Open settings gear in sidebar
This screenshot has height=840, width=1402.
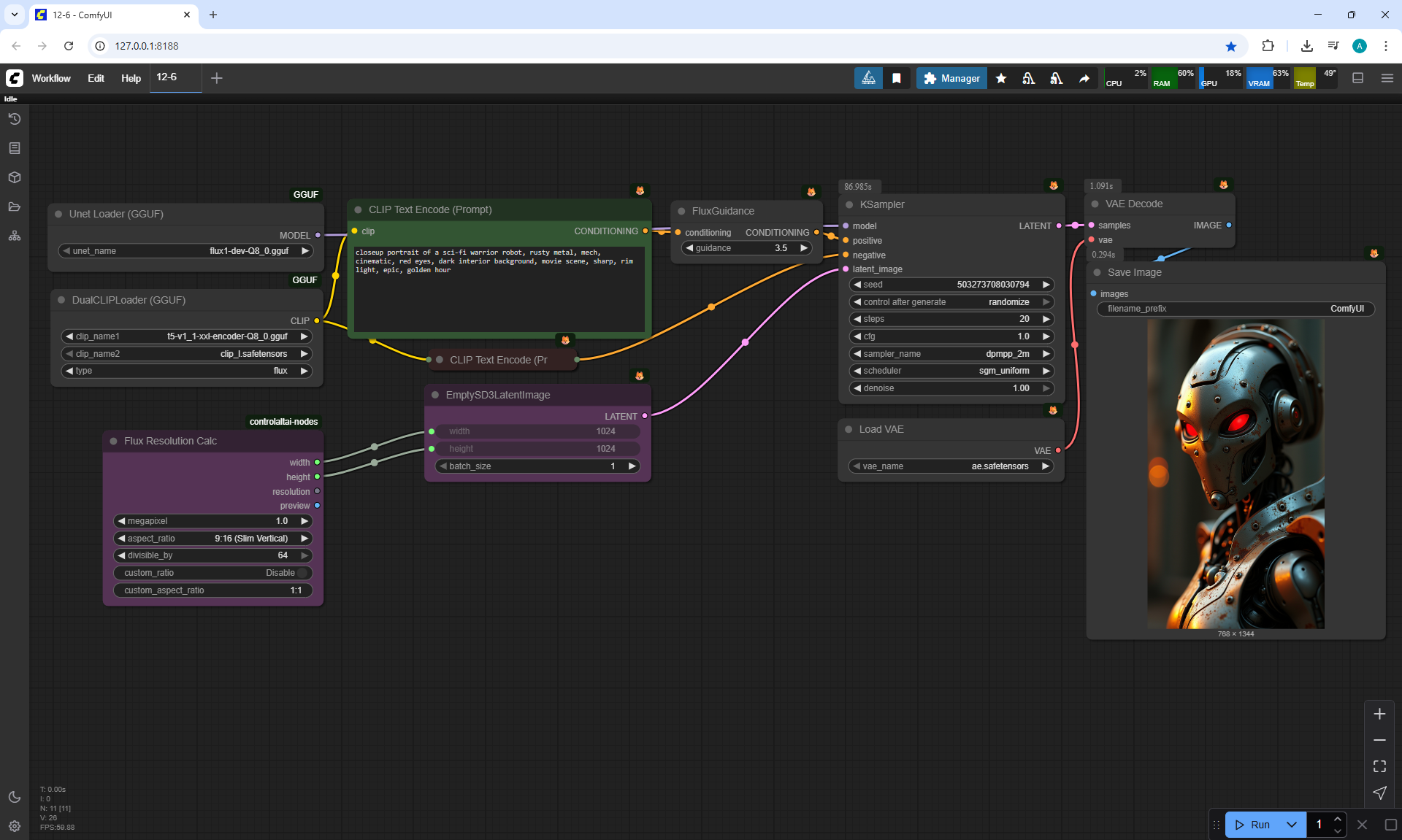point(15,826)
